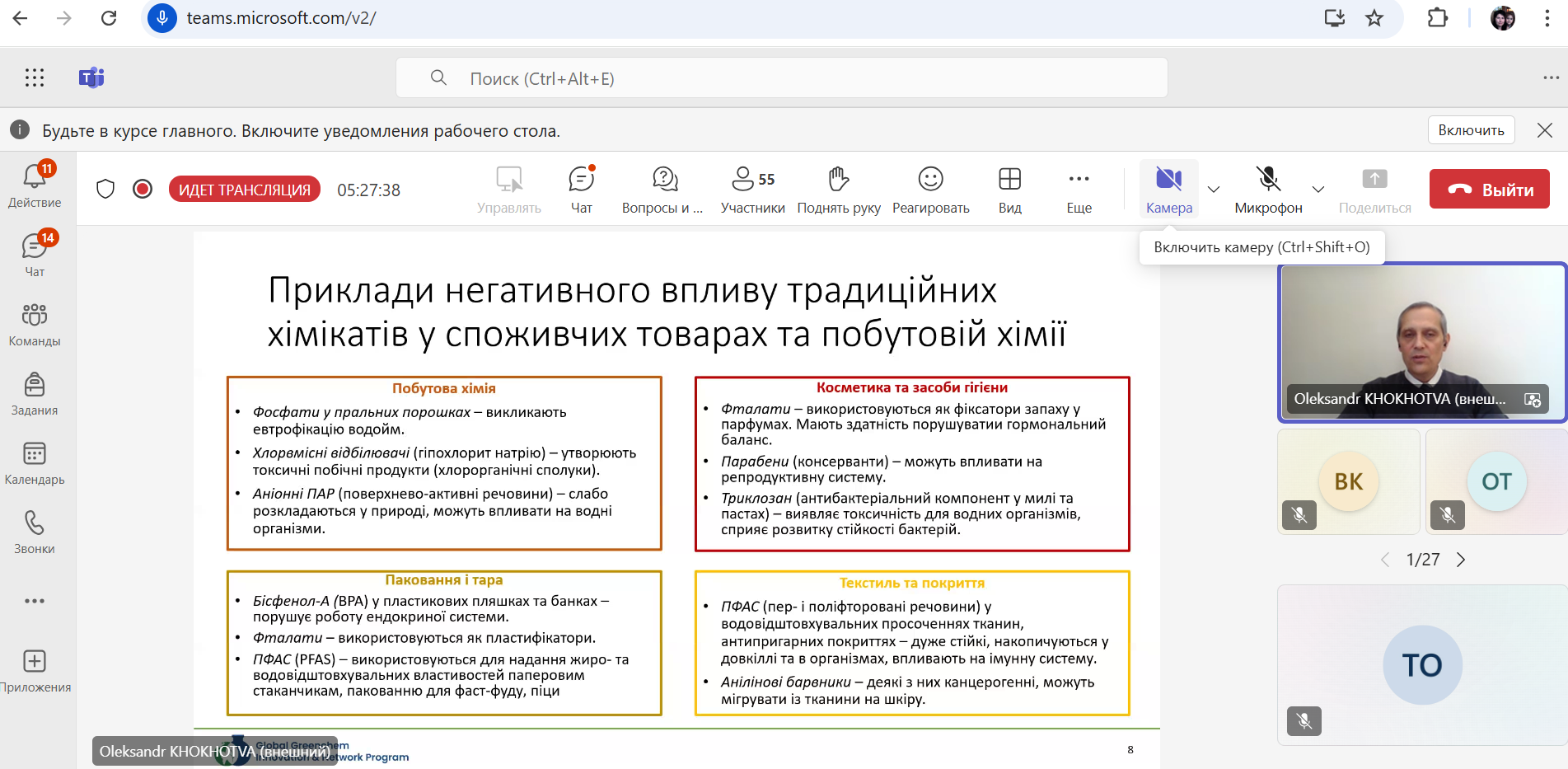Viewport: 1568px width, 769px height.
Task: Expand microphone options dropdown arrow
Action: [1318, 190]
